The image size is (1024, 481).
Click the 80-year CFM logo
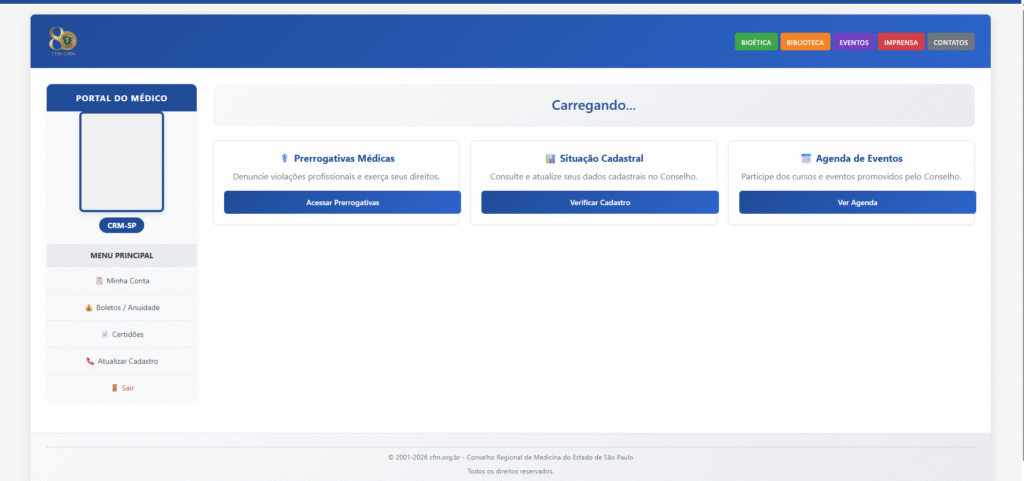pos(62,41)
